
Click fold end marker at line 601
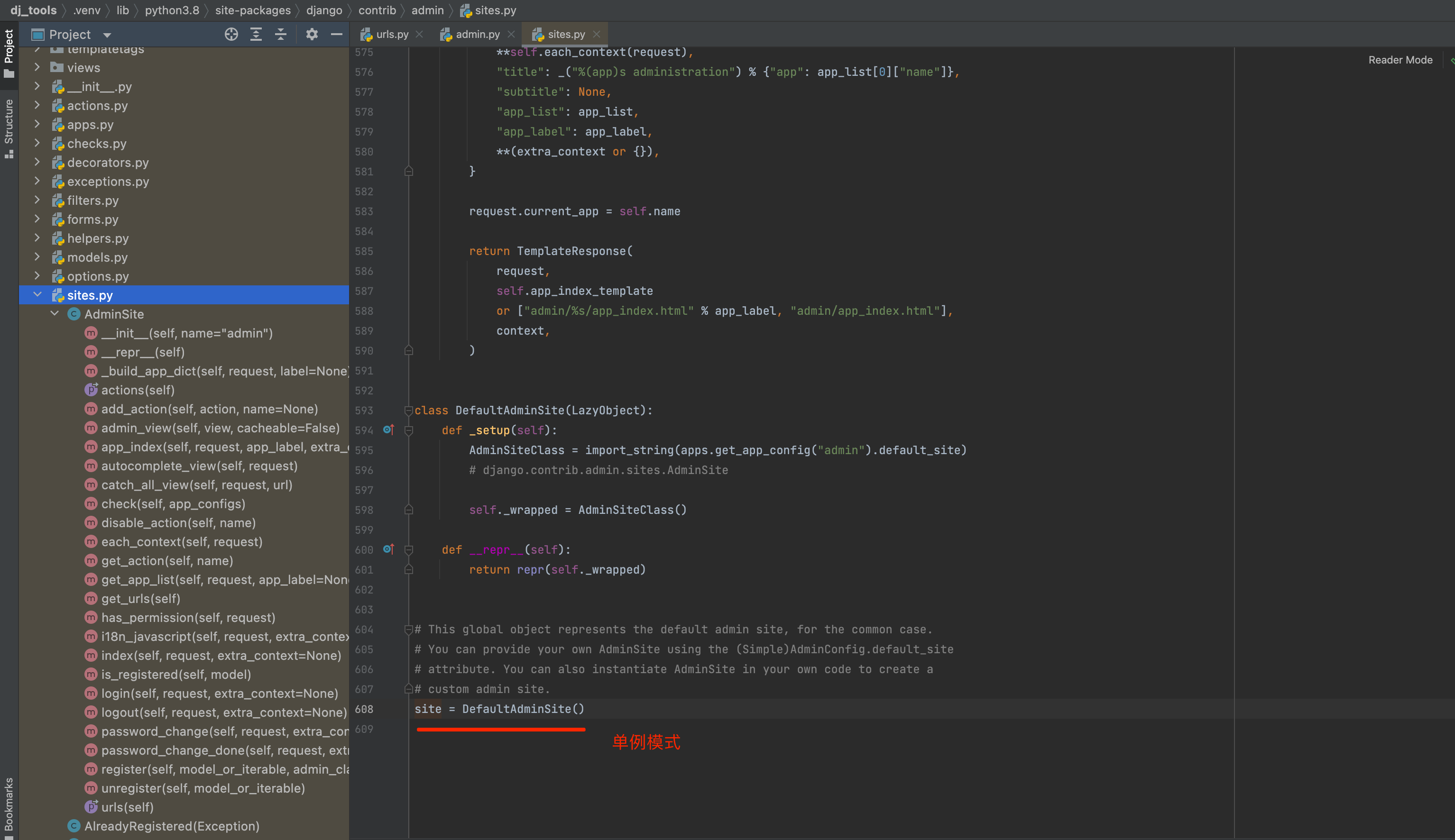409,570
